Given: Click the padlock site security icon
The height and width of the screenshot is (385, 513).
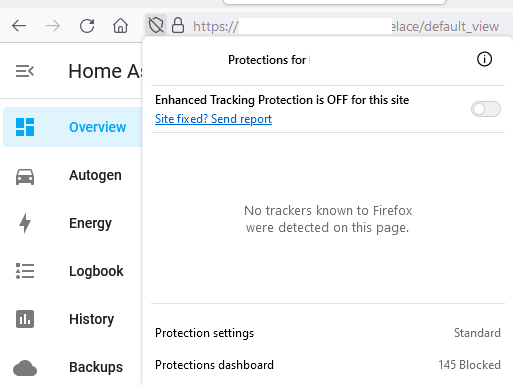Looking at the screenshot, I should tap(178, 25).
